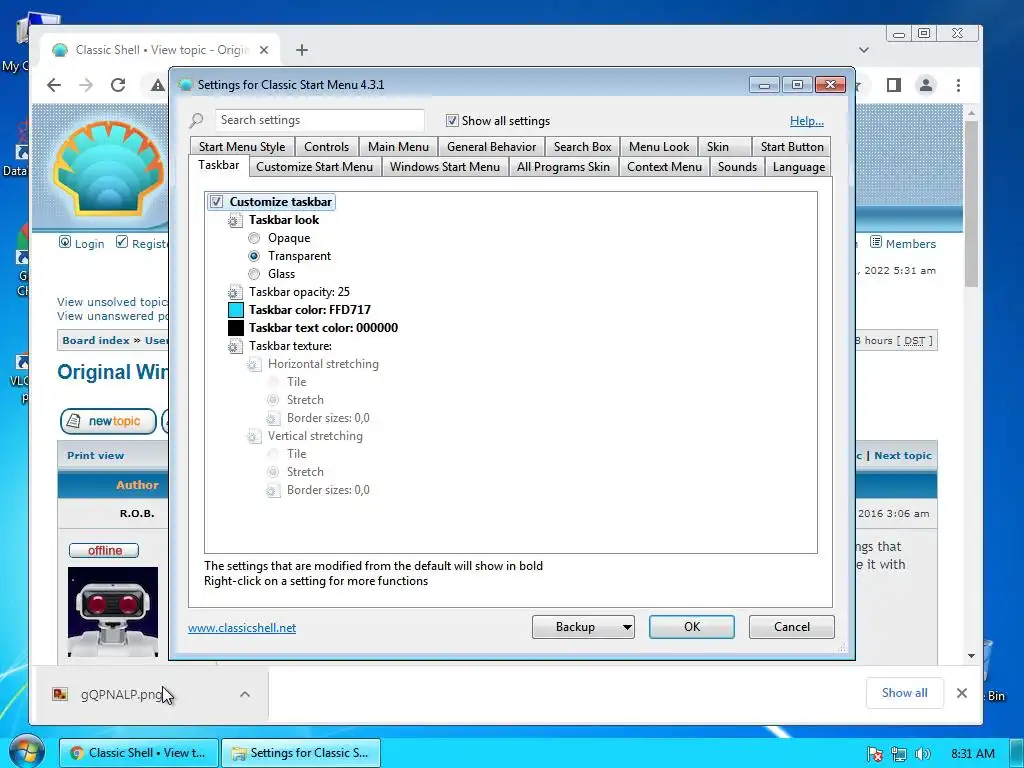Click Chrome back arrow button

[x=54, y=85]
